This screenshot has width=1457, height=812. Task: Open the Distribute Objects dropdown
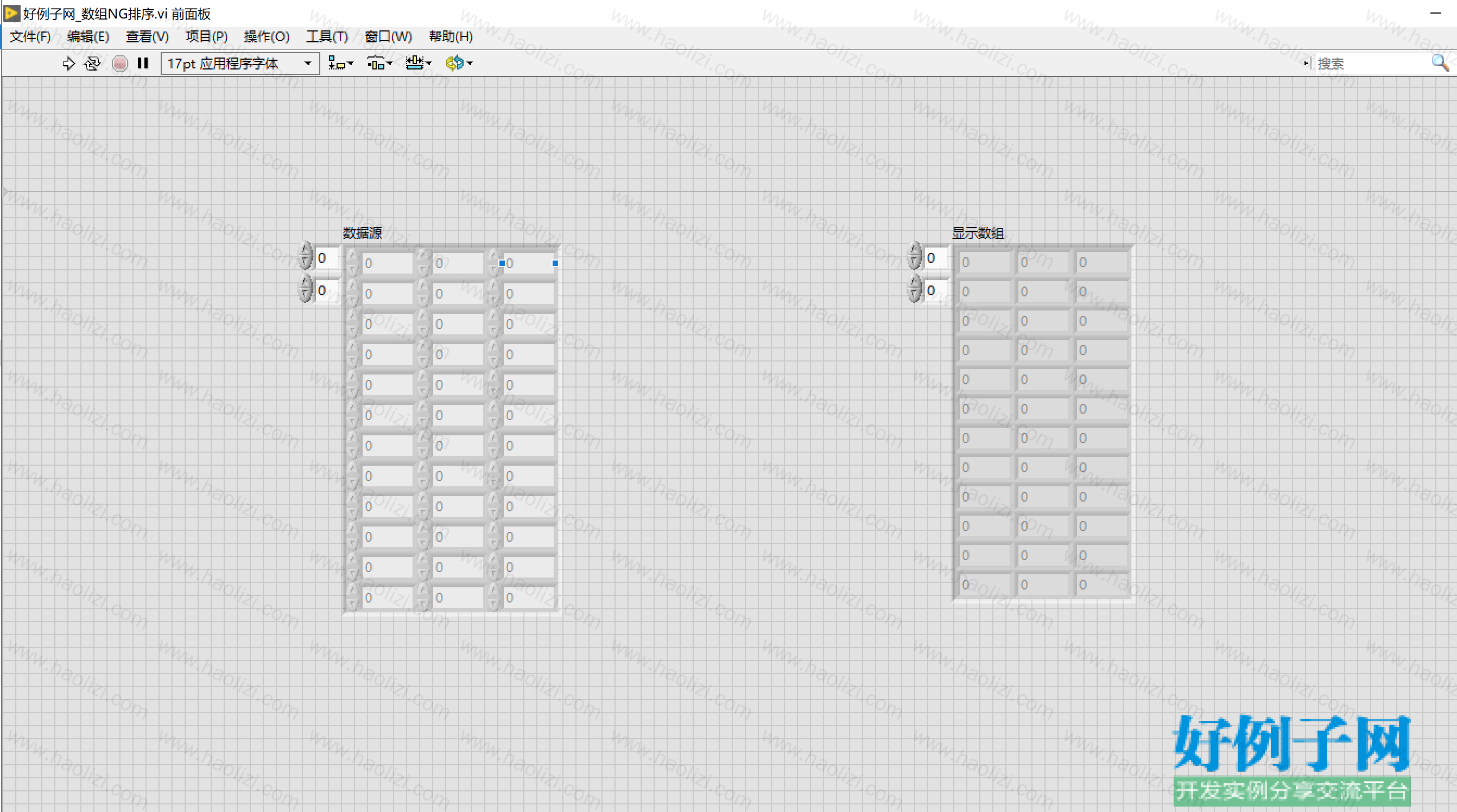379,64
